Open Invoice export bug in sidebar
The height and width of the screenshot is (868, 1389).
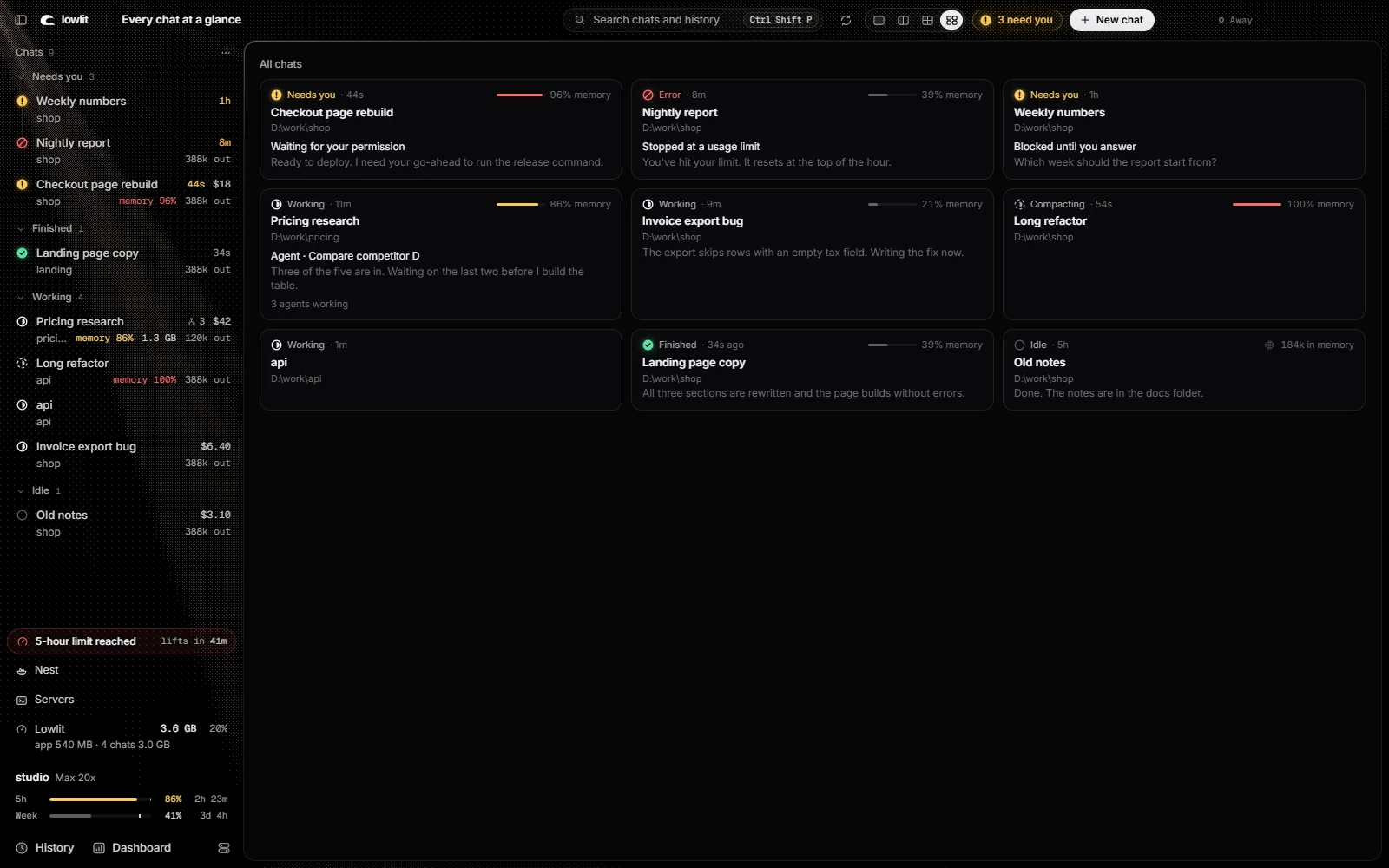pos(122,455)
